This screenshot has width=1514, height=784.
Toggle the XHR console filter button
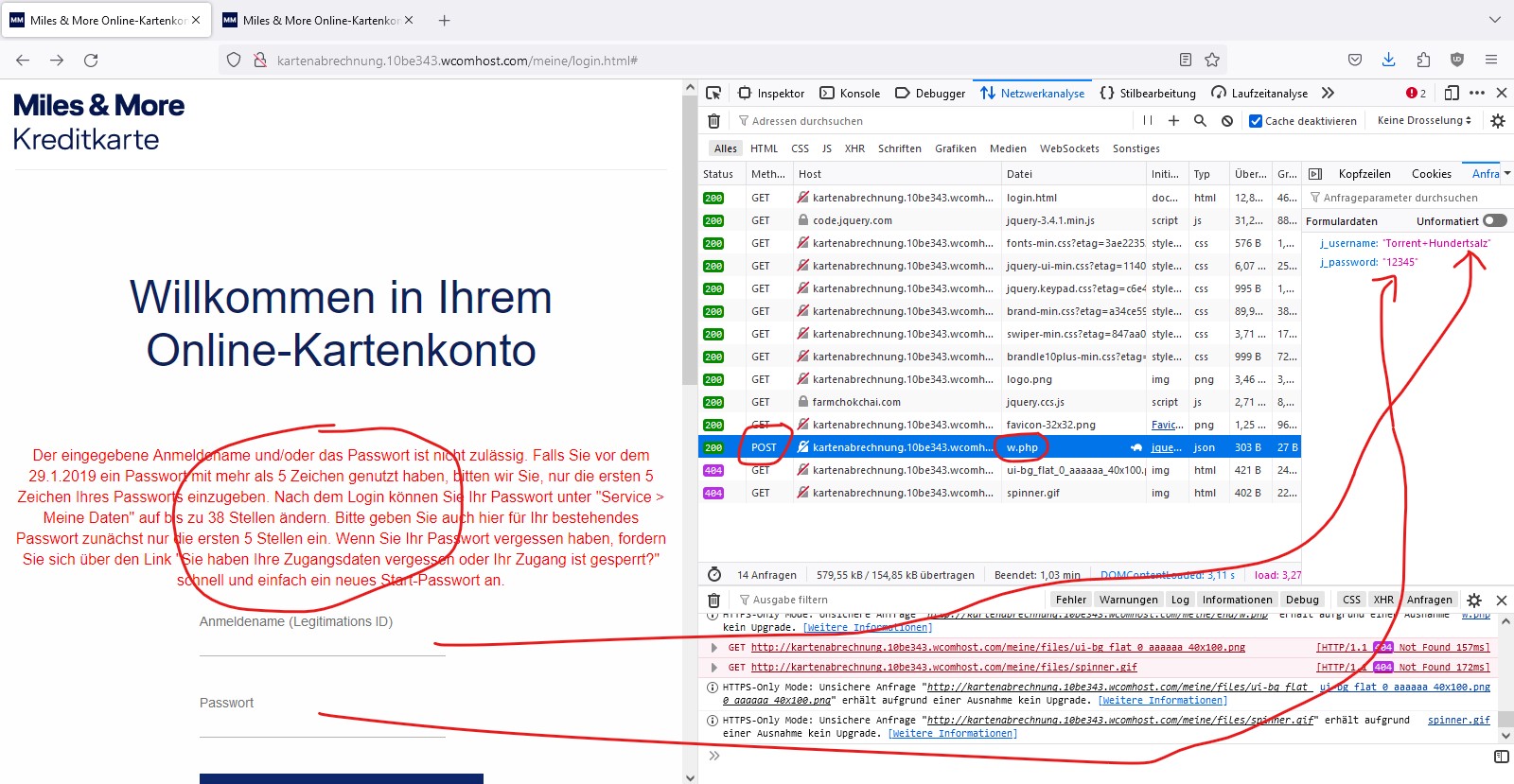[x=1383, y=600]
